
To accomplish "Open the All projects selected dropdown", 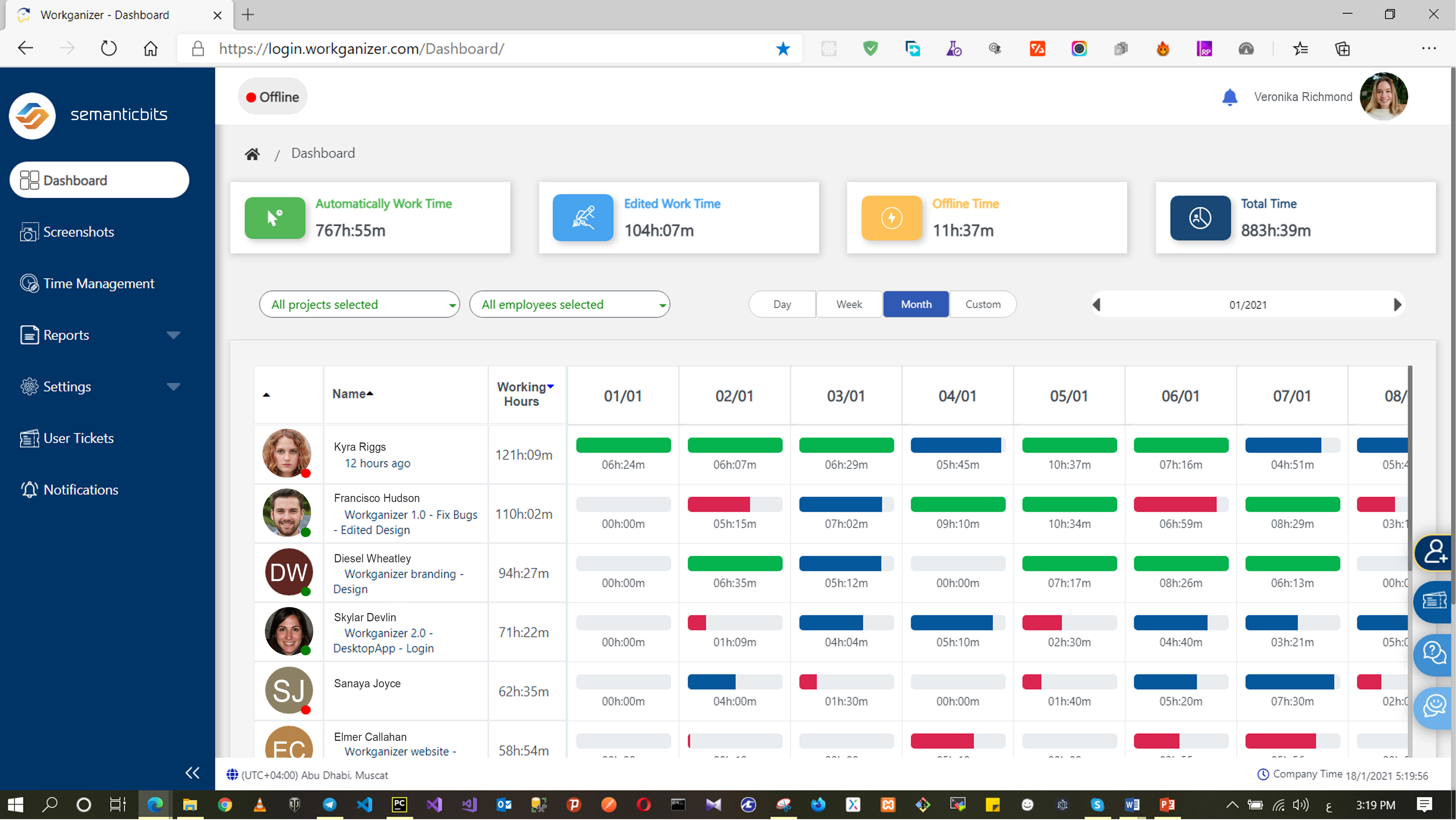I will coord(359,305).
